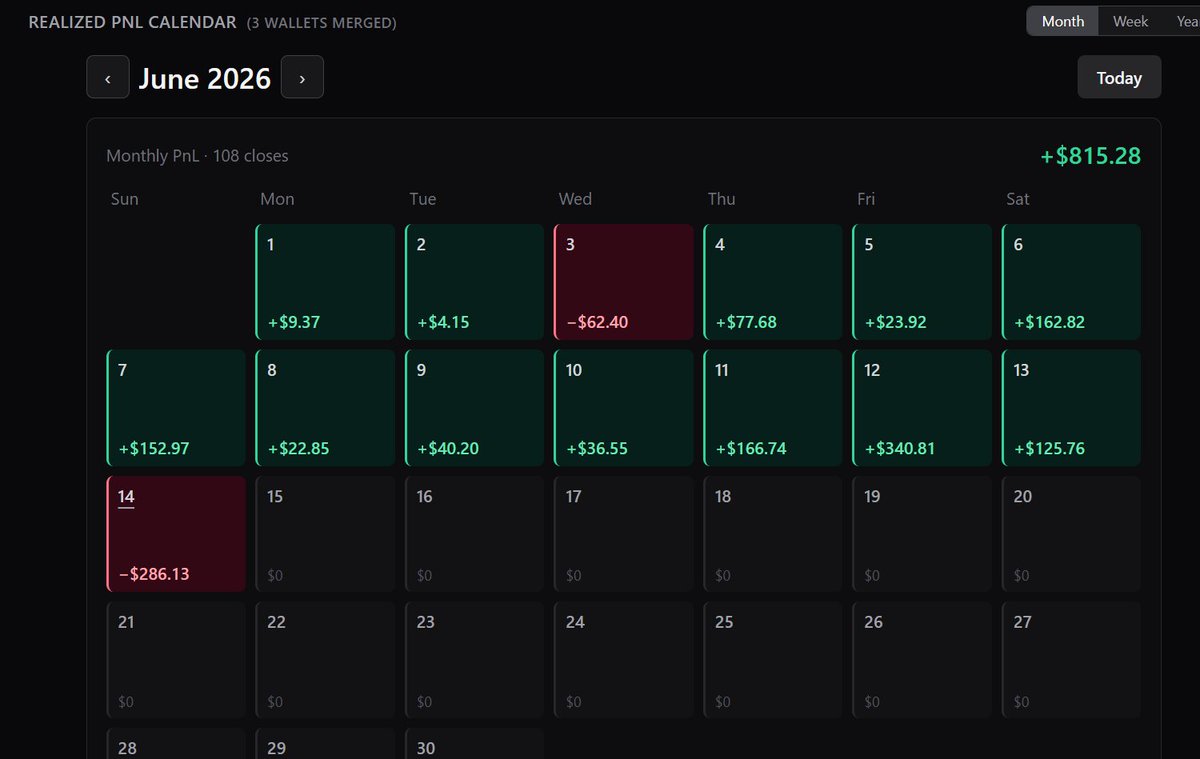Select the empty June 21 cell
The width and height of the screenshot is (1200, 759).
[176, 660]
